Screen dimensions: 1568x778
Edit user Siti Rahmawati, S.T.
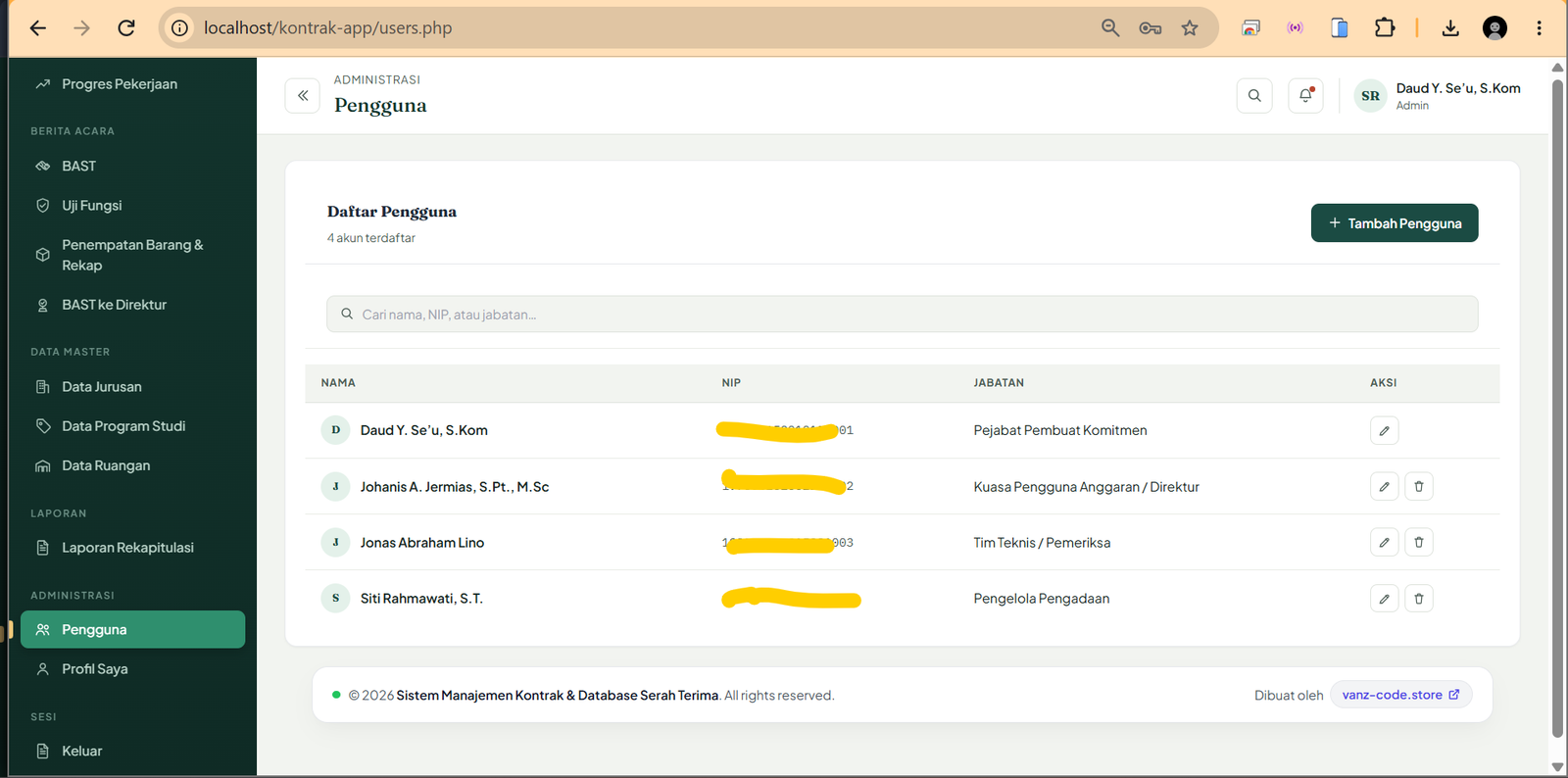click(1384, 598)
